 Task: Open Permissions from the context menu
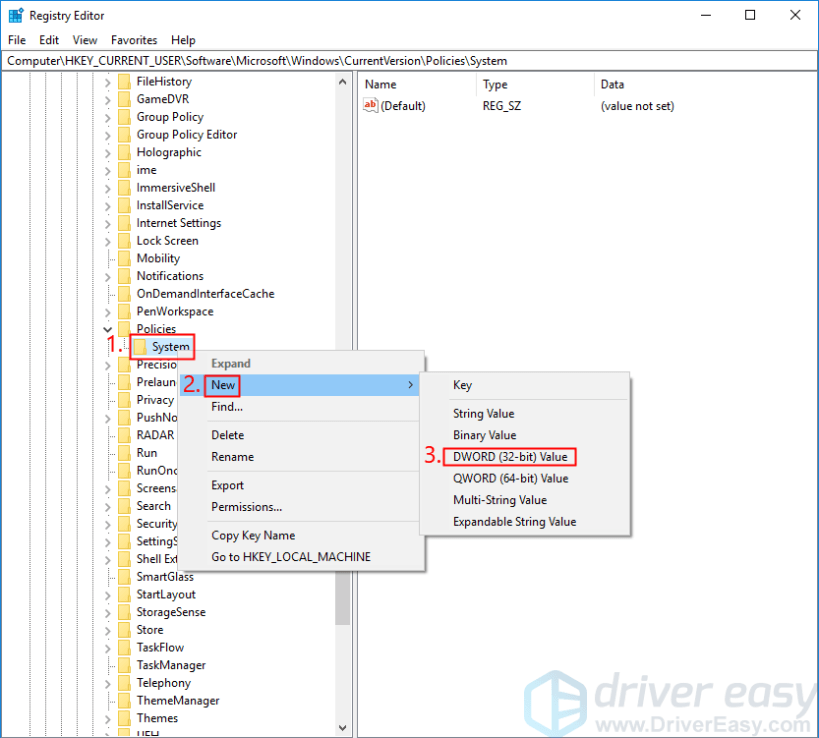tap(241, 507)
